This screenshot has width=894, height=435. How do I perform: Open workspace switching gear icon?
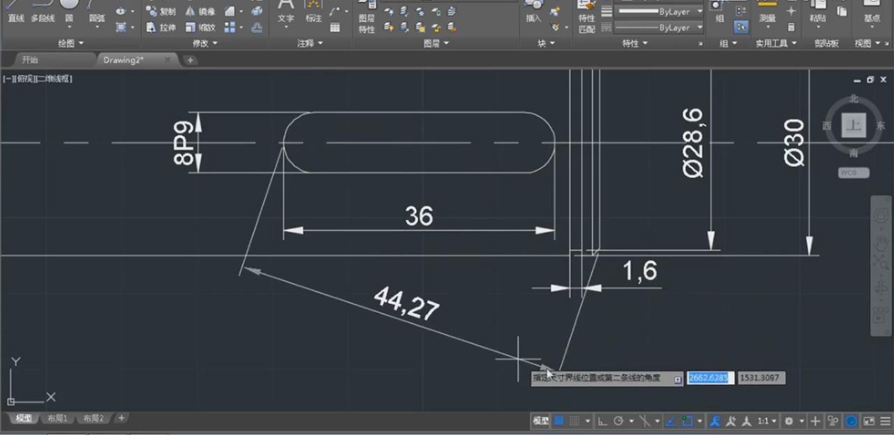point(789,421)
